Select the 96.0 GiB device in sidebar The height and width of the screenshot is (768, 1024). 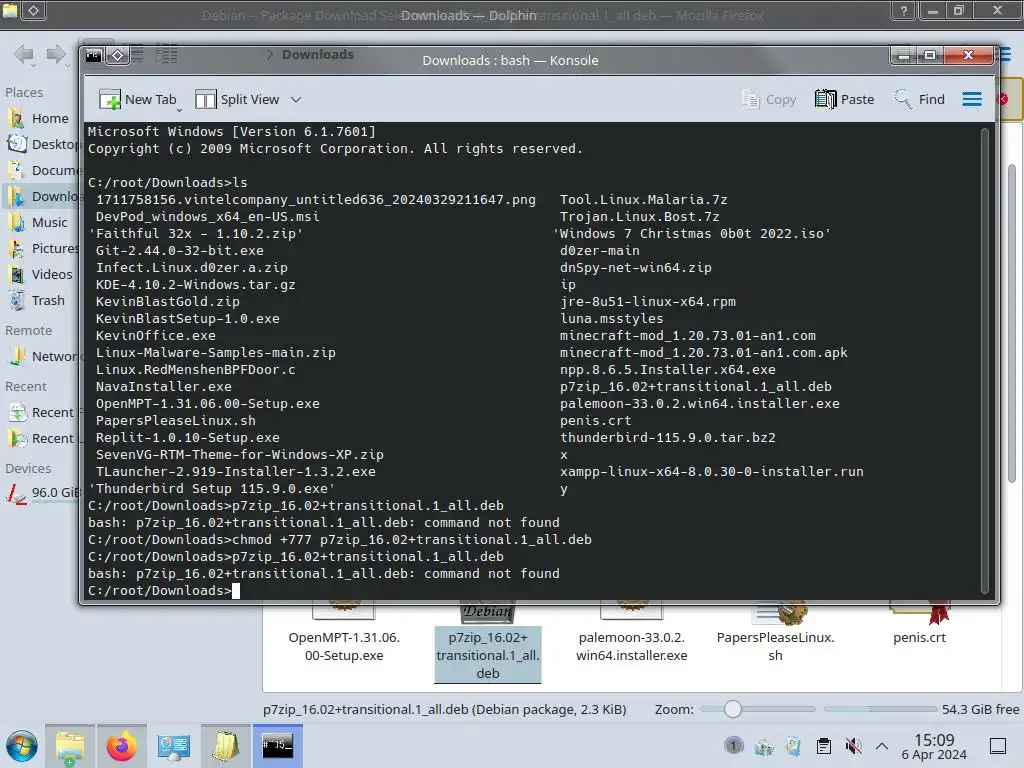40,492
